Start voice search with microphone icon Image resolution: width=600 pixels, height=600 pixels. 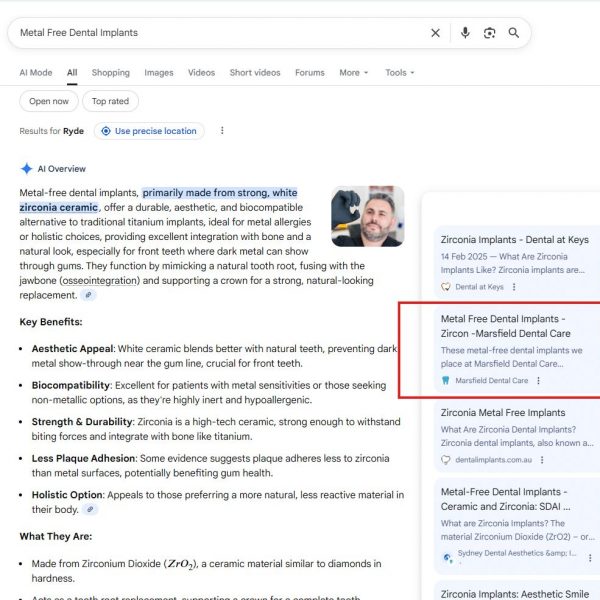pyautogui.click(x=465, y=33)
